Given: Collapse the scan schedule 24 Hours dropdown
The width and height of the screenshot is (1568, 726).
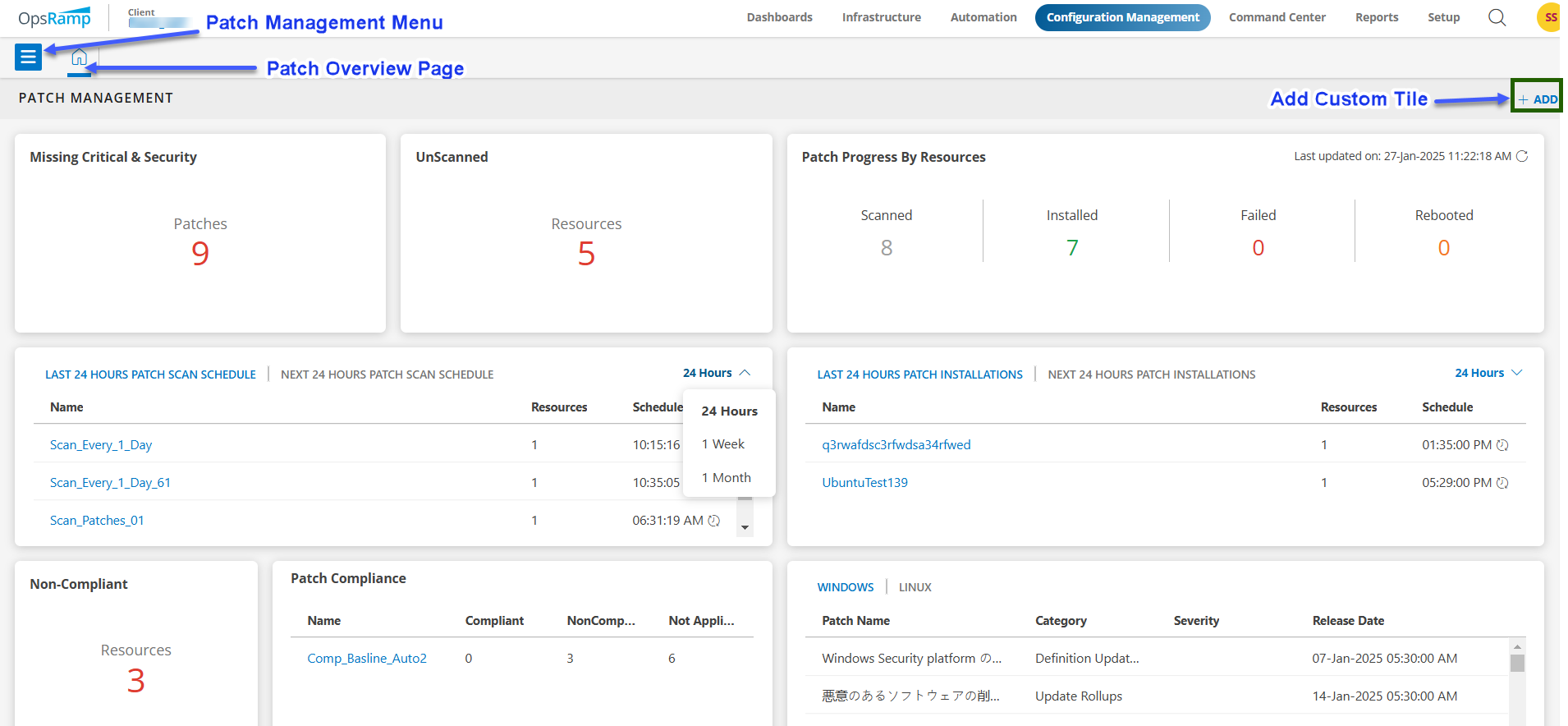Looking at the screenshot, I should point(717,373).
